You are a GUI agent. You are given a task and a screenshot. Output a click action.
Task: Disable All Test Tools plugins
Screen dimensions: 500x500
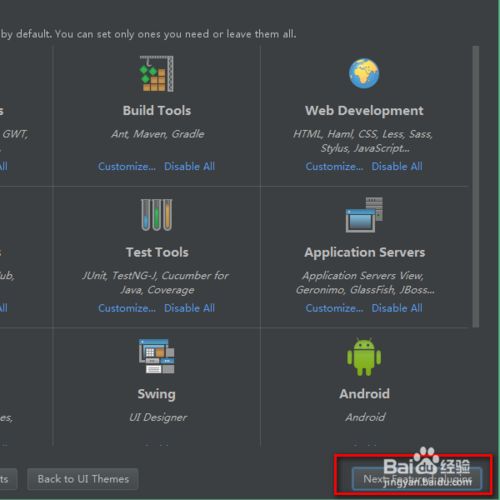(189, 308)
